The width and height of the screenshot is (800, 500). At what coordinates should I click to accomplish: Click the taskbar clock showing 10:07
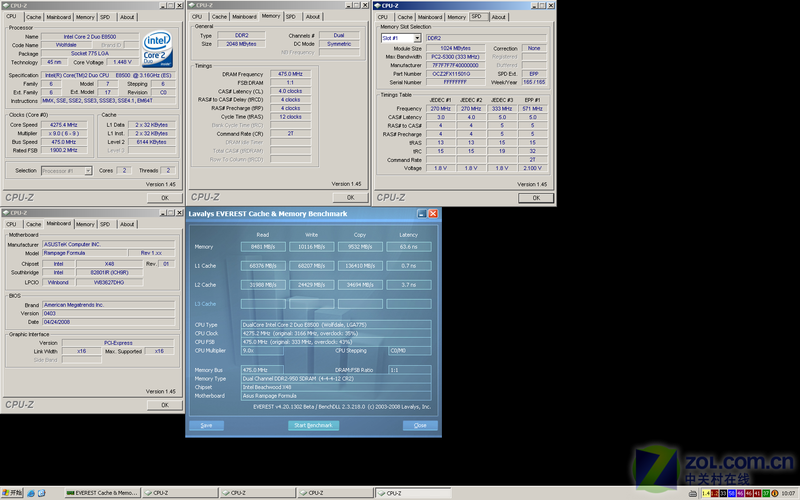pos(788,493)
